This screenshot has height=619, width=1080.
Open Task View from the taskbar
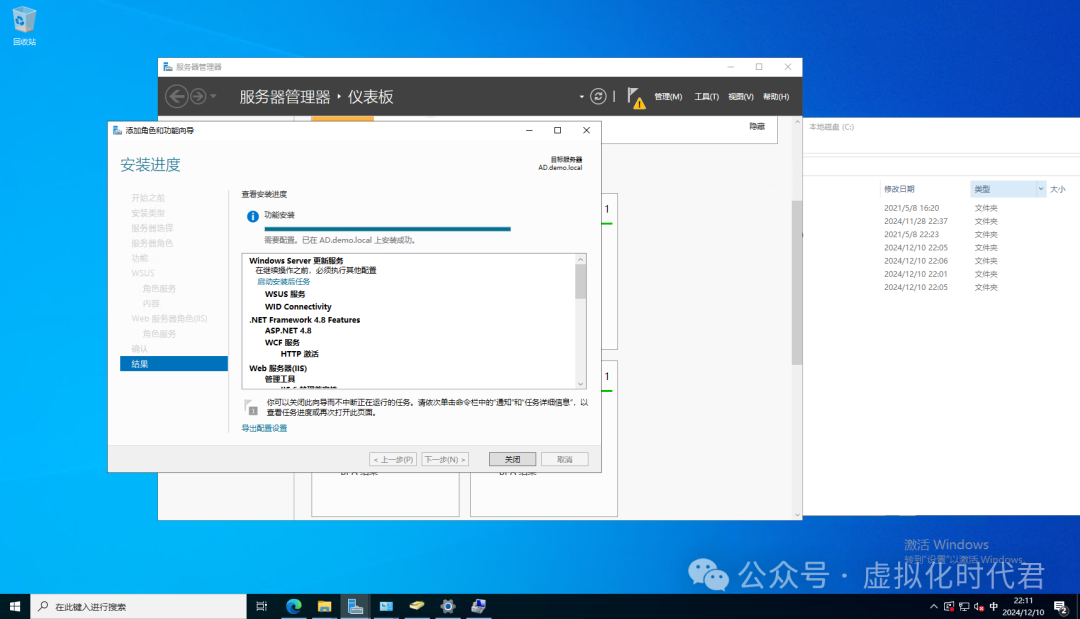pyautogui.click(x=262, y=607)
